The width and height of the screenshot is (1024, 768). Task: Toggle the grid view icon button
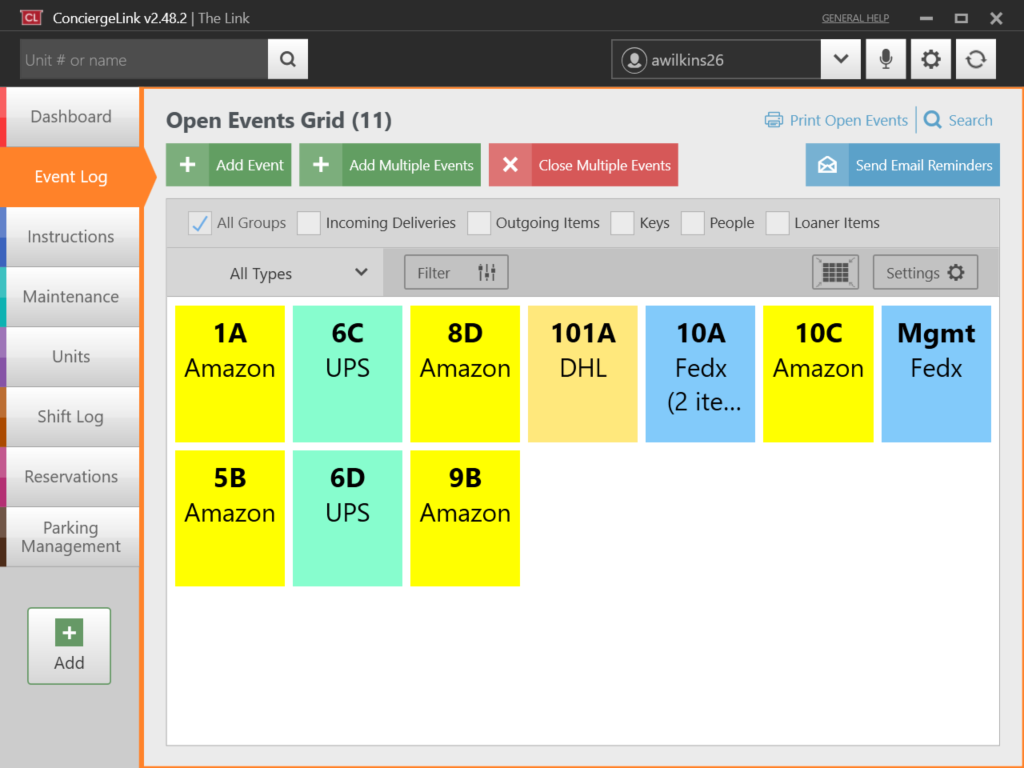pyautogui.click(x=835, y=272)
